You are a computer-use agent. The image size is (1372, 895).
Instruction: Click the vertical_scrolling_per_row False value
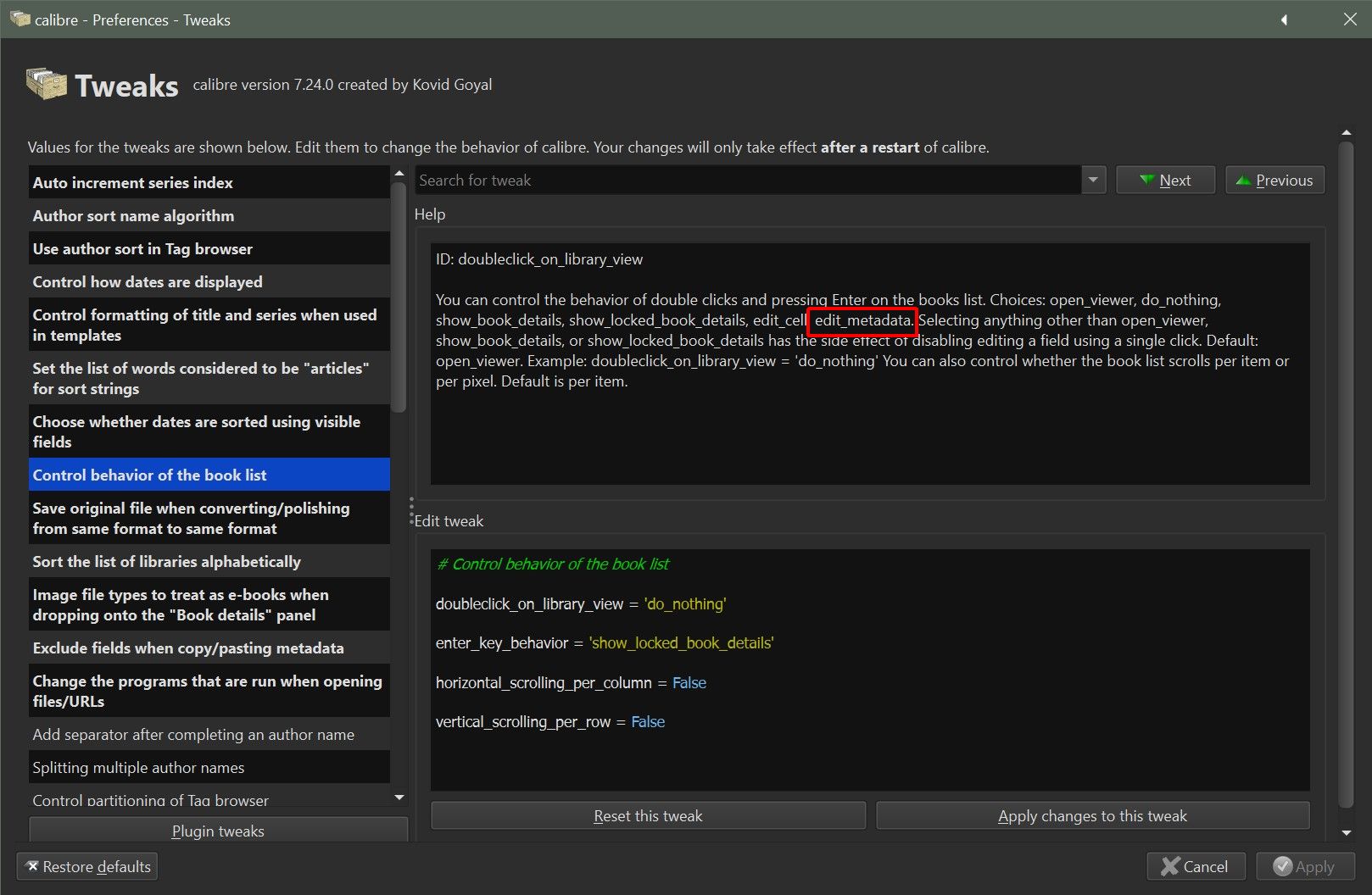648,721
